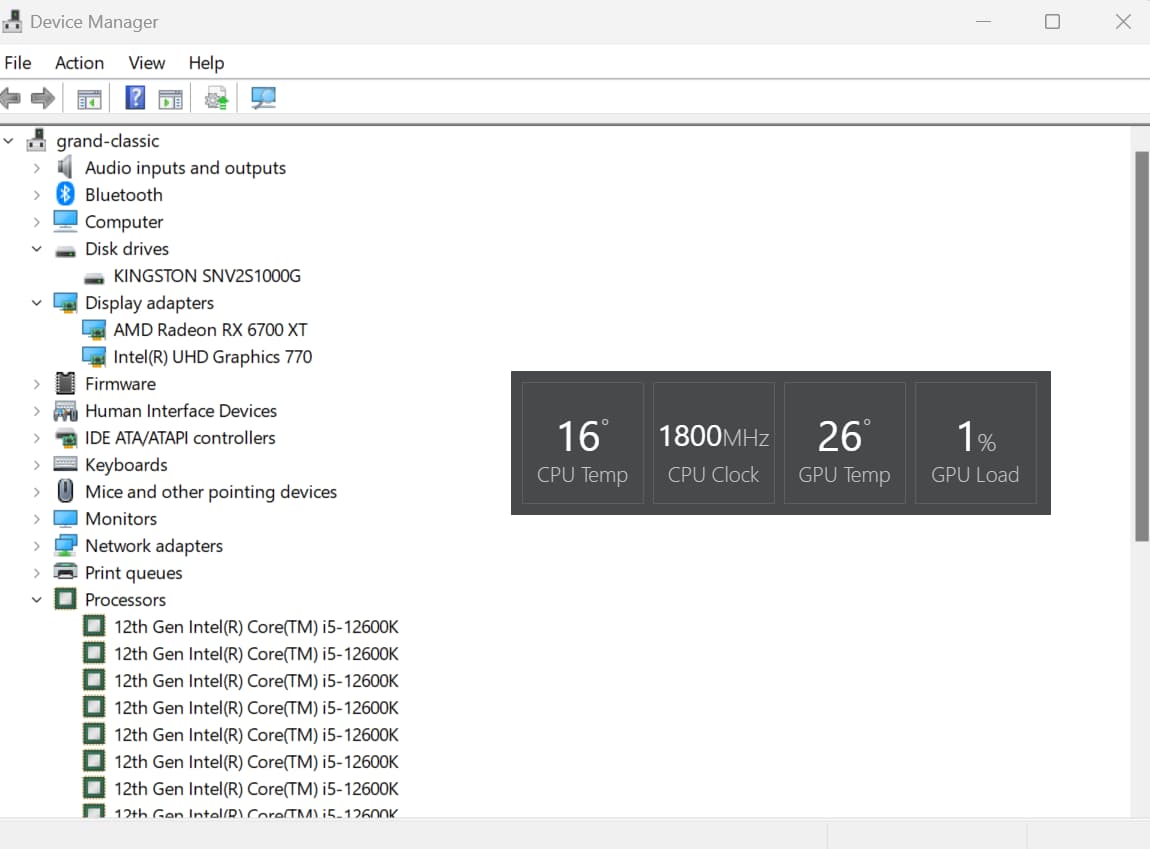Click the Bluetooth category icon
The image size is (1150, 849).
pos(65,194)
